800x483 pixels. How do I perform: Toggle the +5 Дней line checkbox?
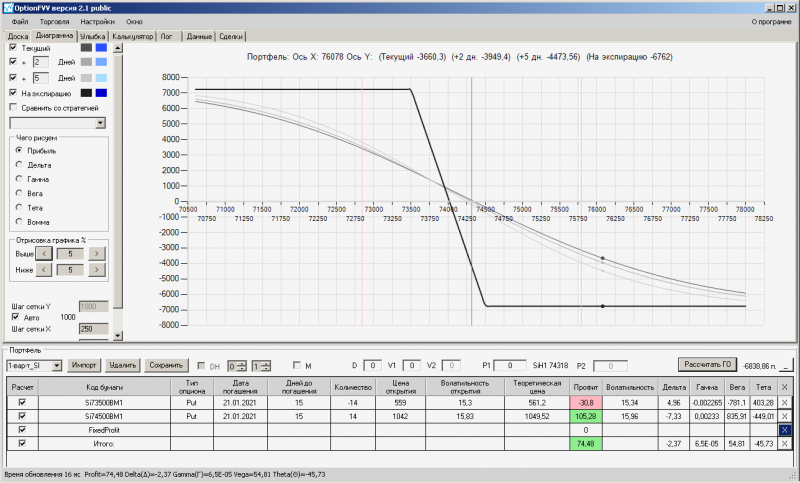13,78
